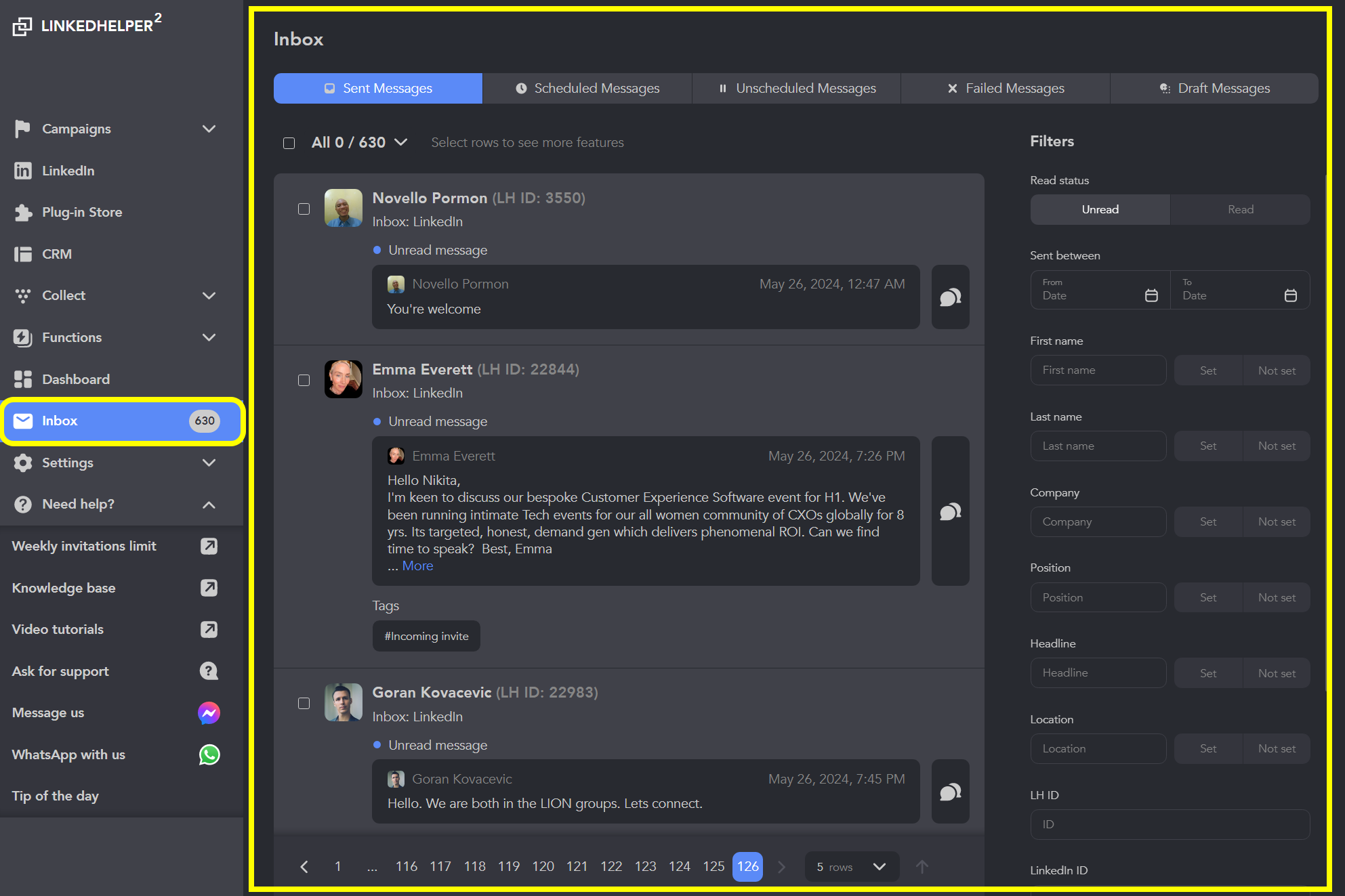The image size is (1345, 896).
Task: Collapse the Need help section
Action: pyautogui.click(x=209, y=504)
